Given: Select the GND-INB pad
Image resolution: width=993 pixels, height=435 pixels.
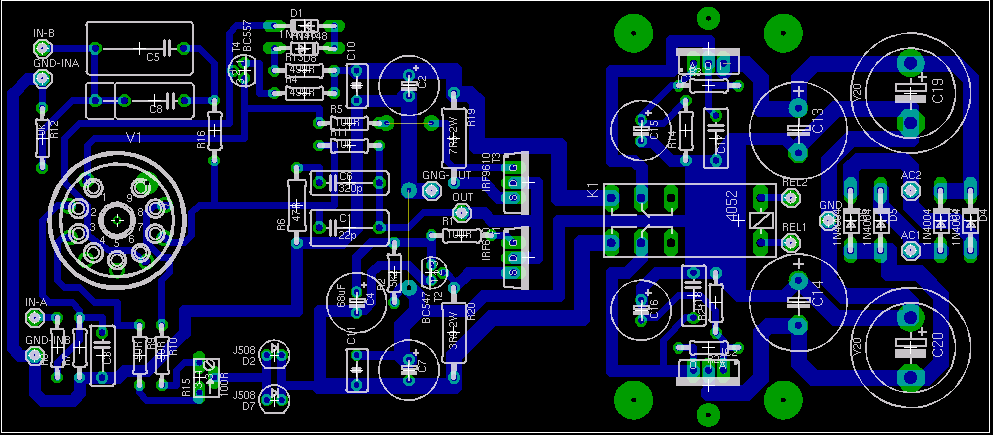Looking at the screenshot, I should tap(34, 356).
